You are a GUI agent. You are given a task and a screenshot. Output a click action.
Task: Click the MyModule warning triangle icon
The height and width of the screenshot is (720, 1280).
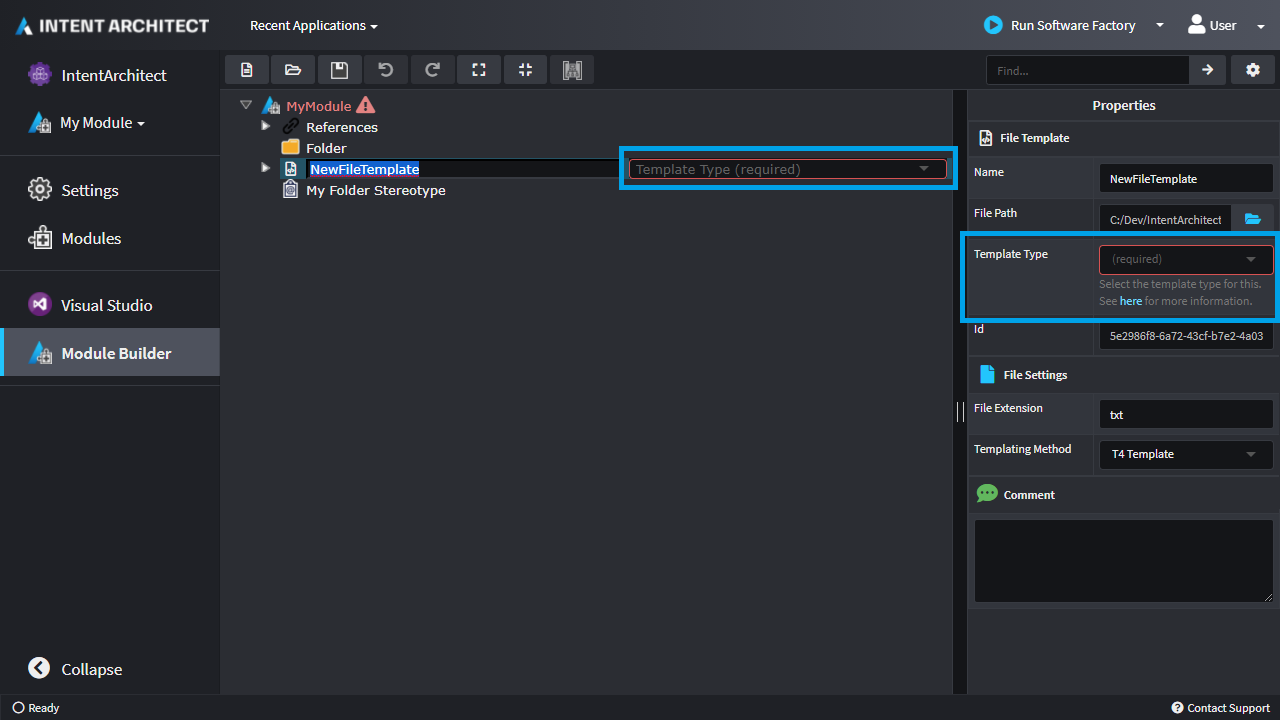point(365,105)
